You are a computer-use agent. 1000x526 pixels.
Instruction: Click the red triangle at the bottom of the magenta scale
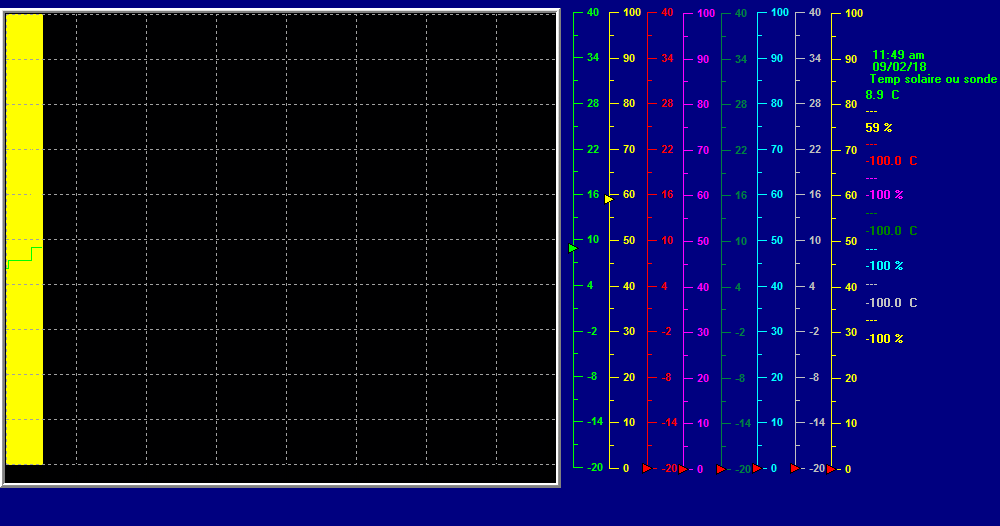[683, 469]
